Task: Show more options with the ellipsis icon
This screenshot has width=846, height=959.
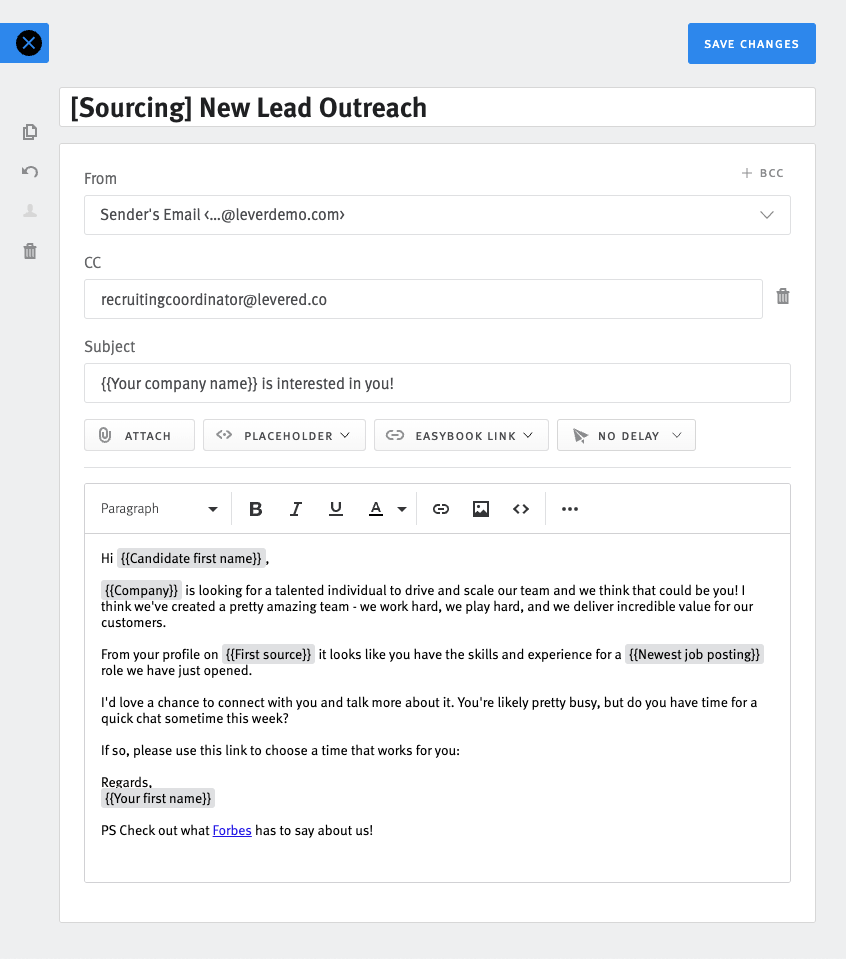Action: (x=570, y=509)
